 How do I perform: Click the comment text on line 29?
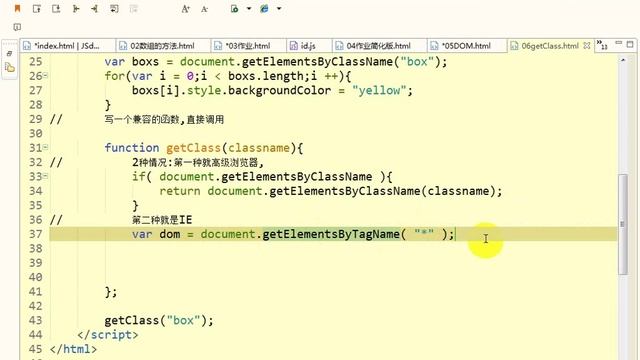[164, 120]
